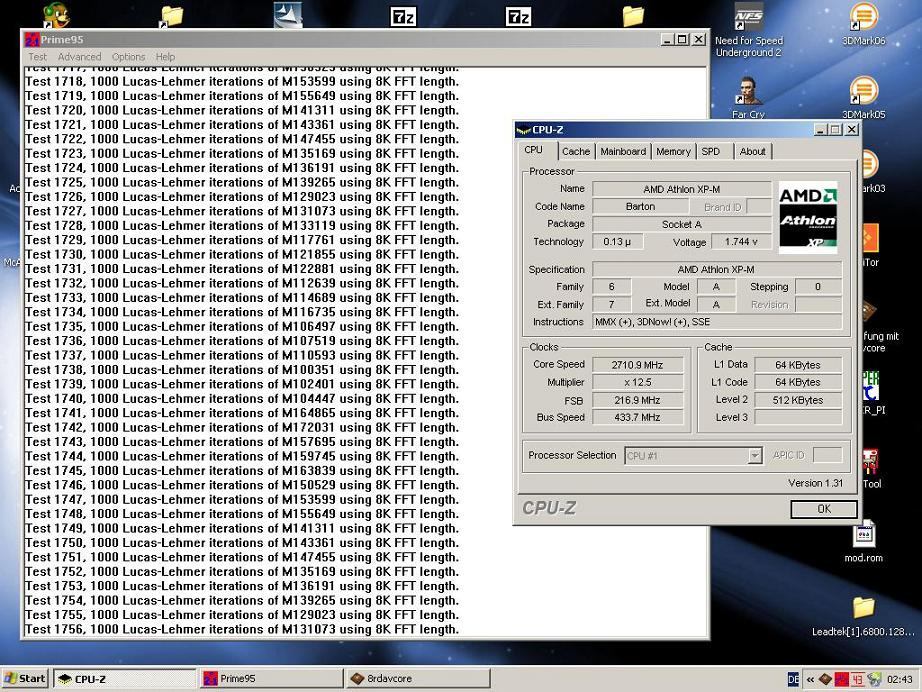
Task: Activate the Prime95 taskbar button
Action: (x=270, y=679)
